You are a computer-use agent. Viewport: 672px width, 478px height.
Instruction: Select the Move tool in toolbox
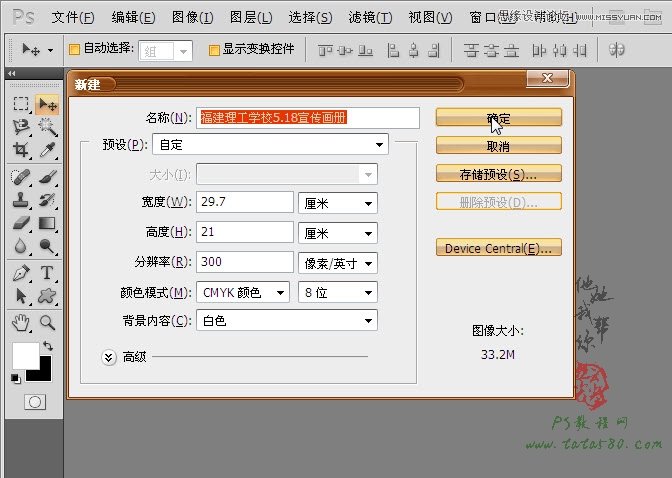[47, 104]
